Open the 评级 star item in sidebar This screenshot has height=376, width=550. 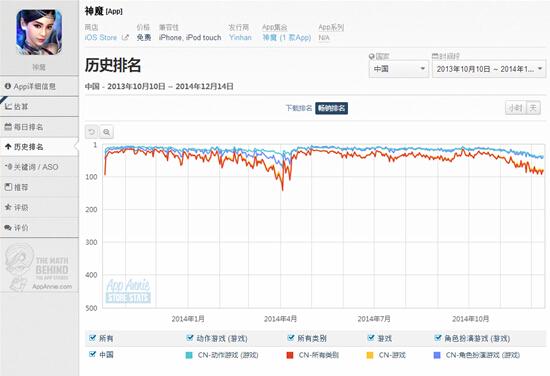click(x=39, y=208)
